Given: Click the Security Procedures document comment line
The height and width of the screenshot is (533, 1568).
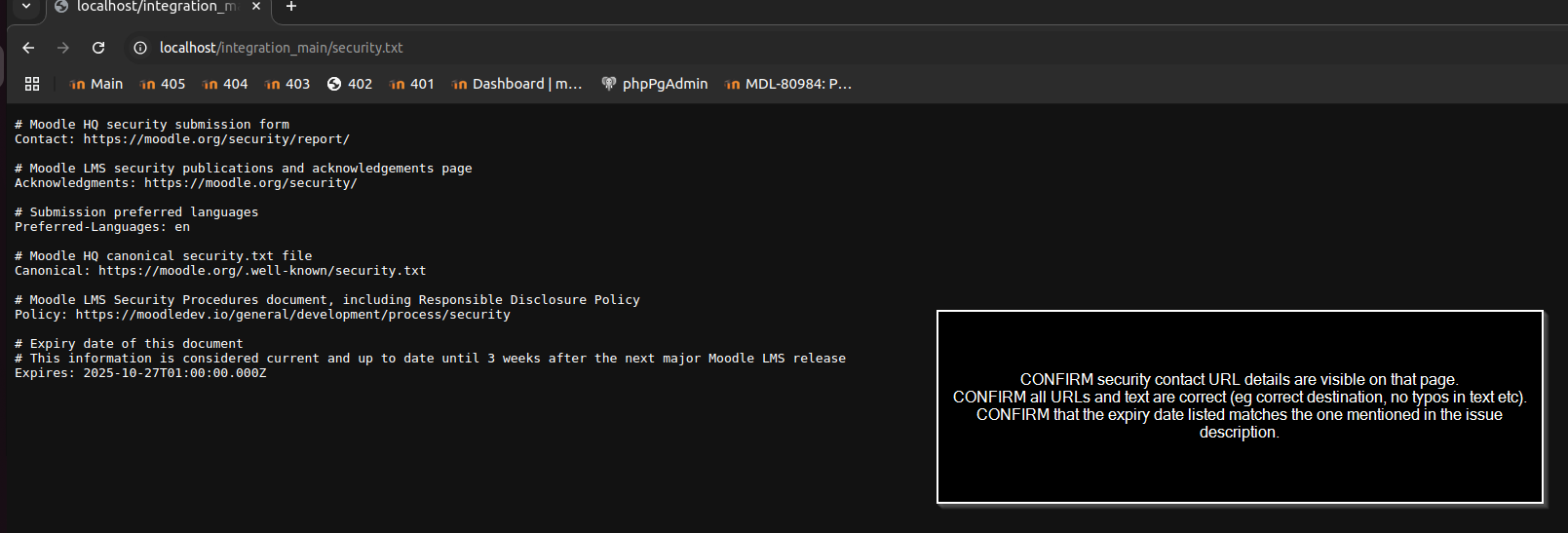Looking at the screenshot, I should pos(327,300).
